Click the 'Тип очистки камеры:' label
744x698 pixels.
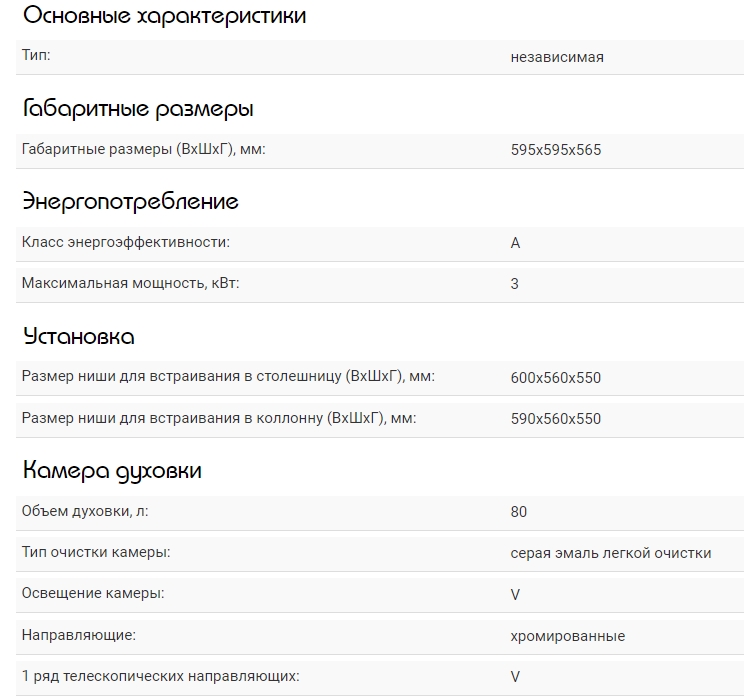96,552
